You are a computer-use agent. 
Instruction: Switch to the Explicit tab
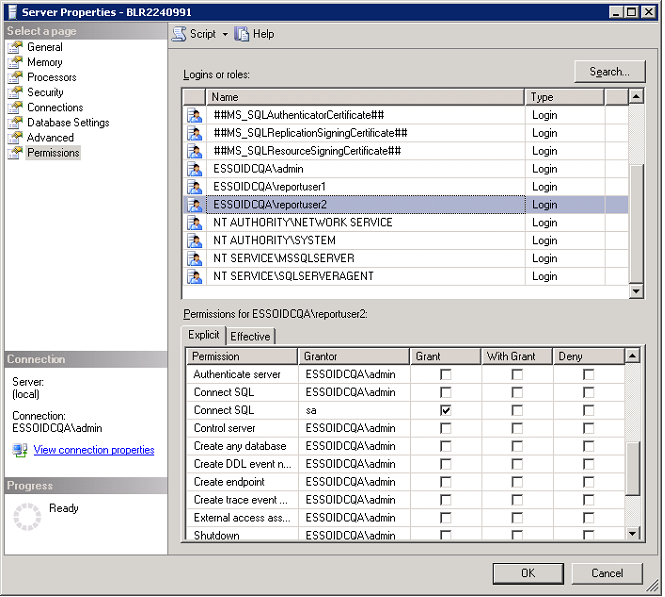pos(204,335)
